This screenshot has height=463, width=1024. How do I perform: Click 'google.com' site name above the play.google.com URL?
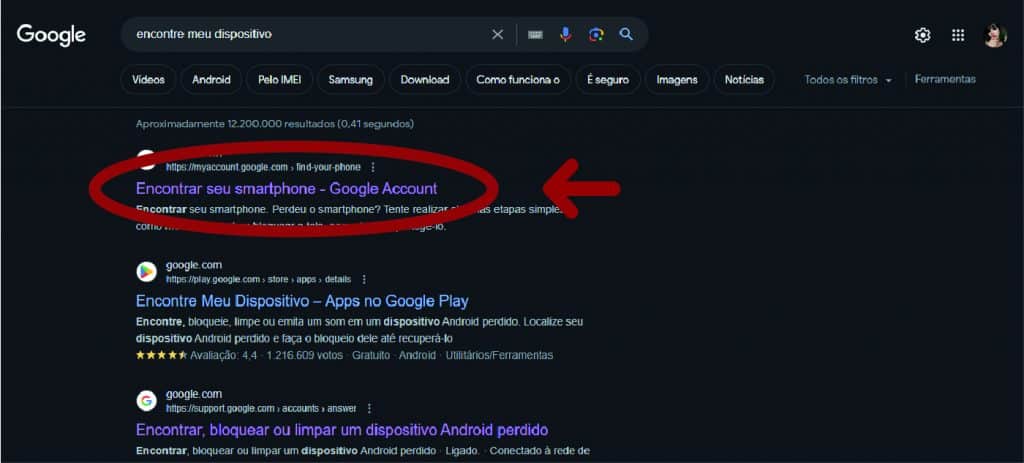194,265
